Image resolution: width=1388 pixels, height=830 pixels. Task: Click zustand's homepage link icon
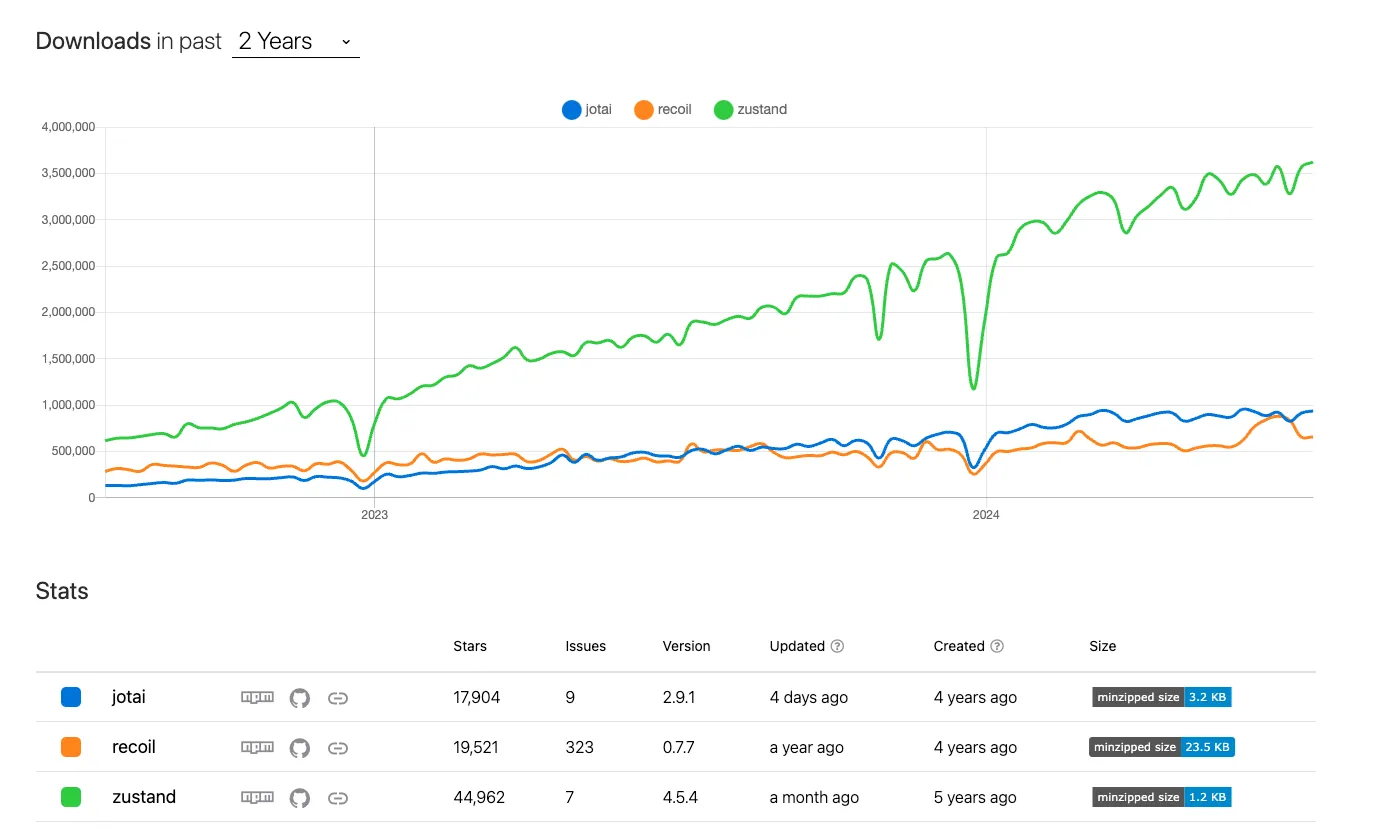[x=338, y=798]
